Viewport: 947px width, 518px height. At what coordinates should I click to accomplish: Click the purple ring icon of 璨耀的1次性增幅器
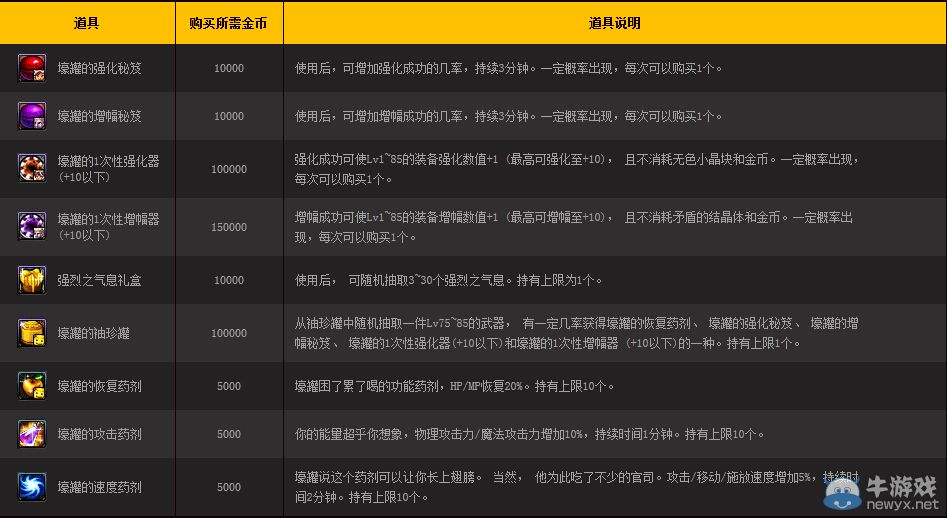coord(32,226)
